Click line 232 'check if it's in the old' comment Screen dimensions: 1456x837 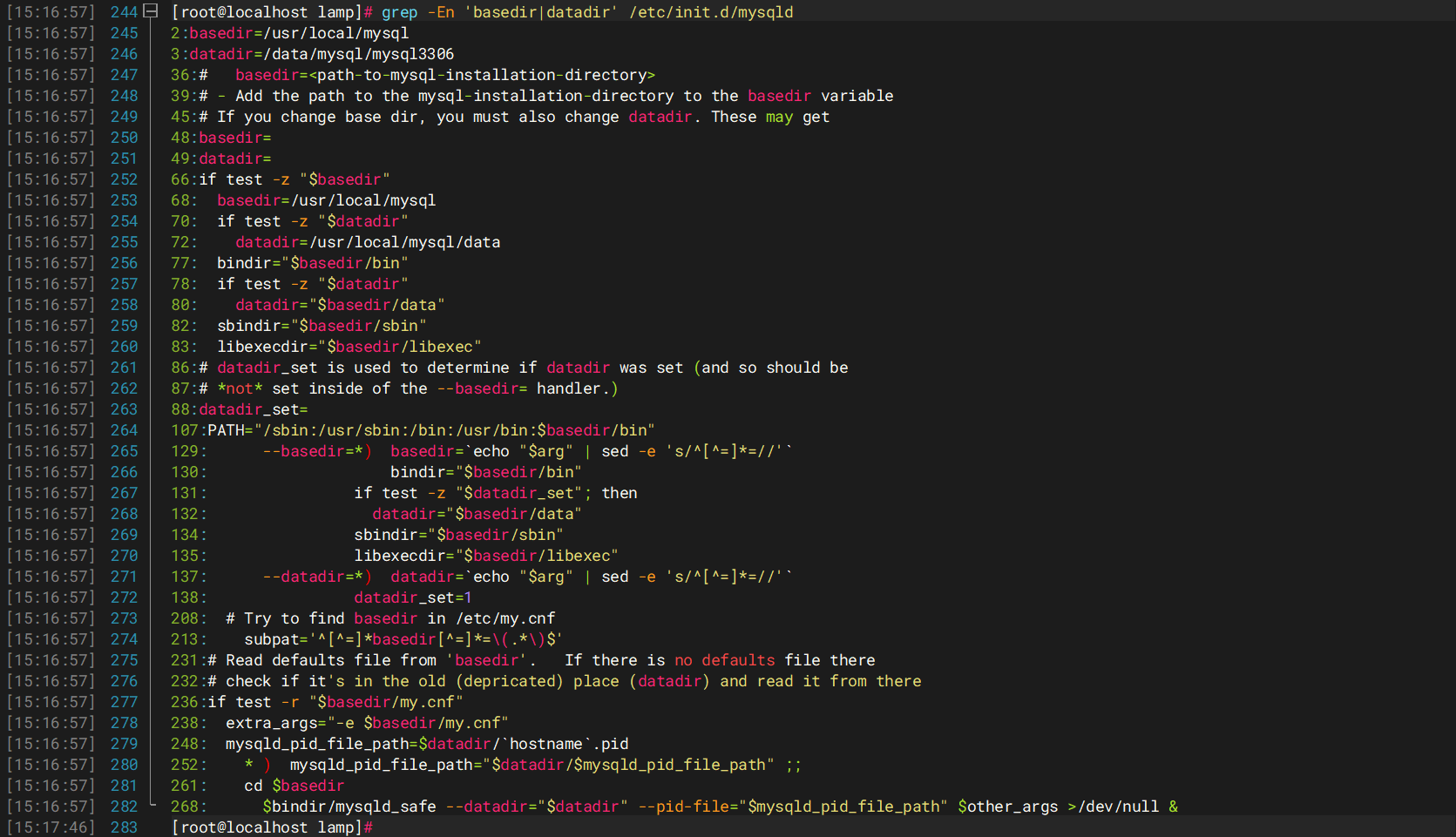point(546,681)
